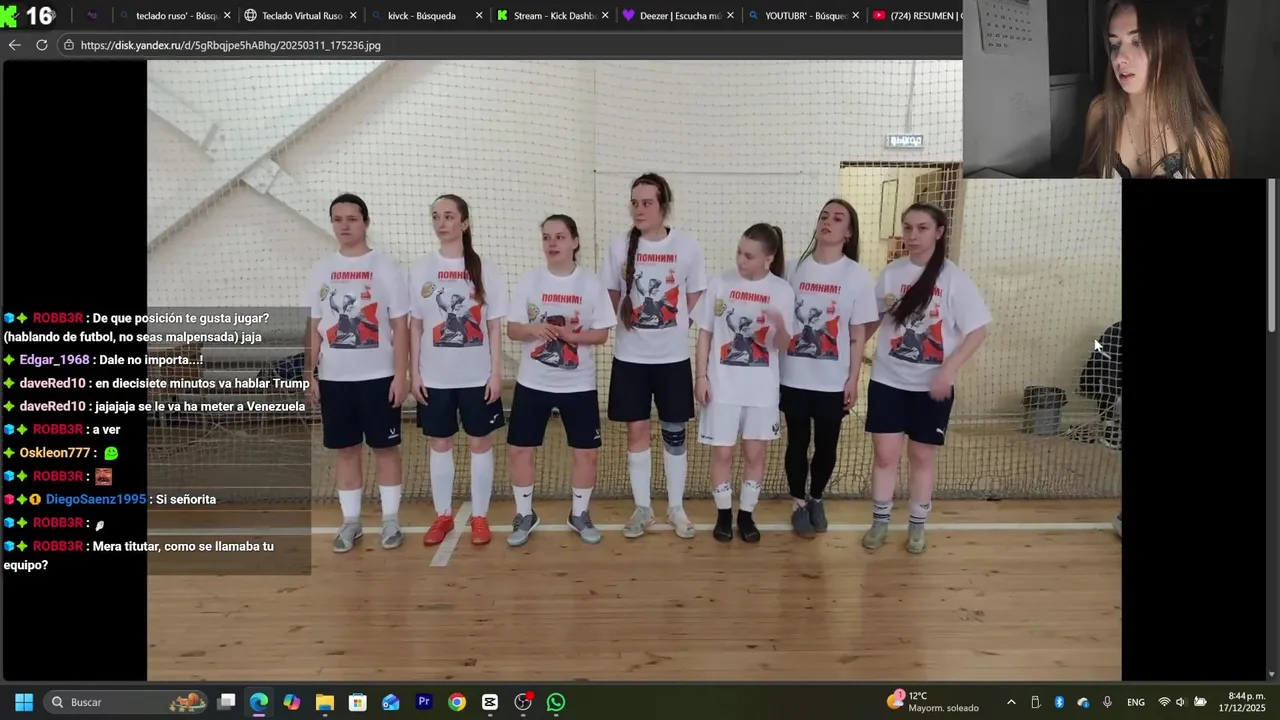Screen dimensions: 1280x720
Task: Click the disk.yandex.ru address bar
Action: [x=510, y=45]
